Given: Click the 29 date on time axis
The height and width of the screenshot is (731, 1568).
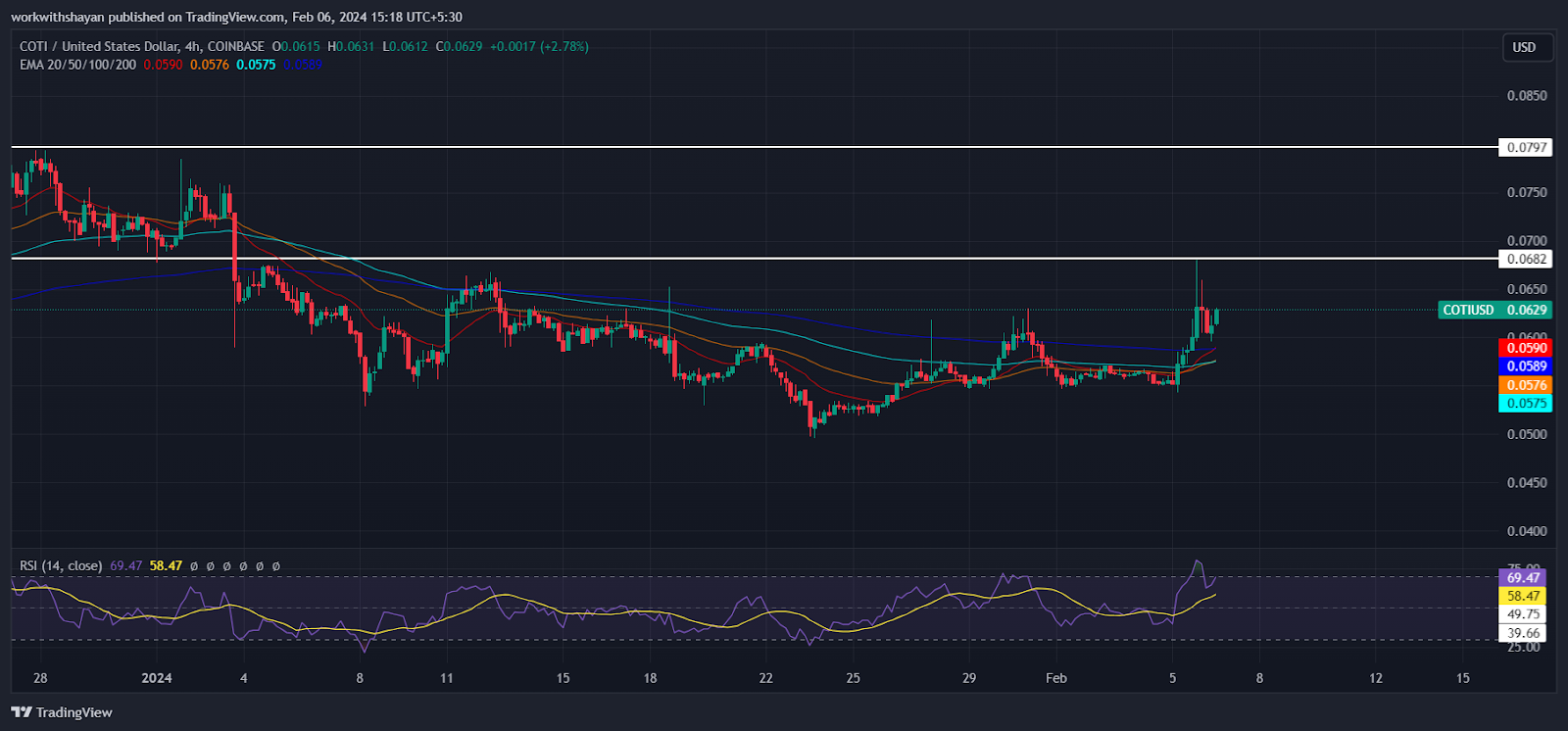Looking at the screenshot, I should click(969, 678).
